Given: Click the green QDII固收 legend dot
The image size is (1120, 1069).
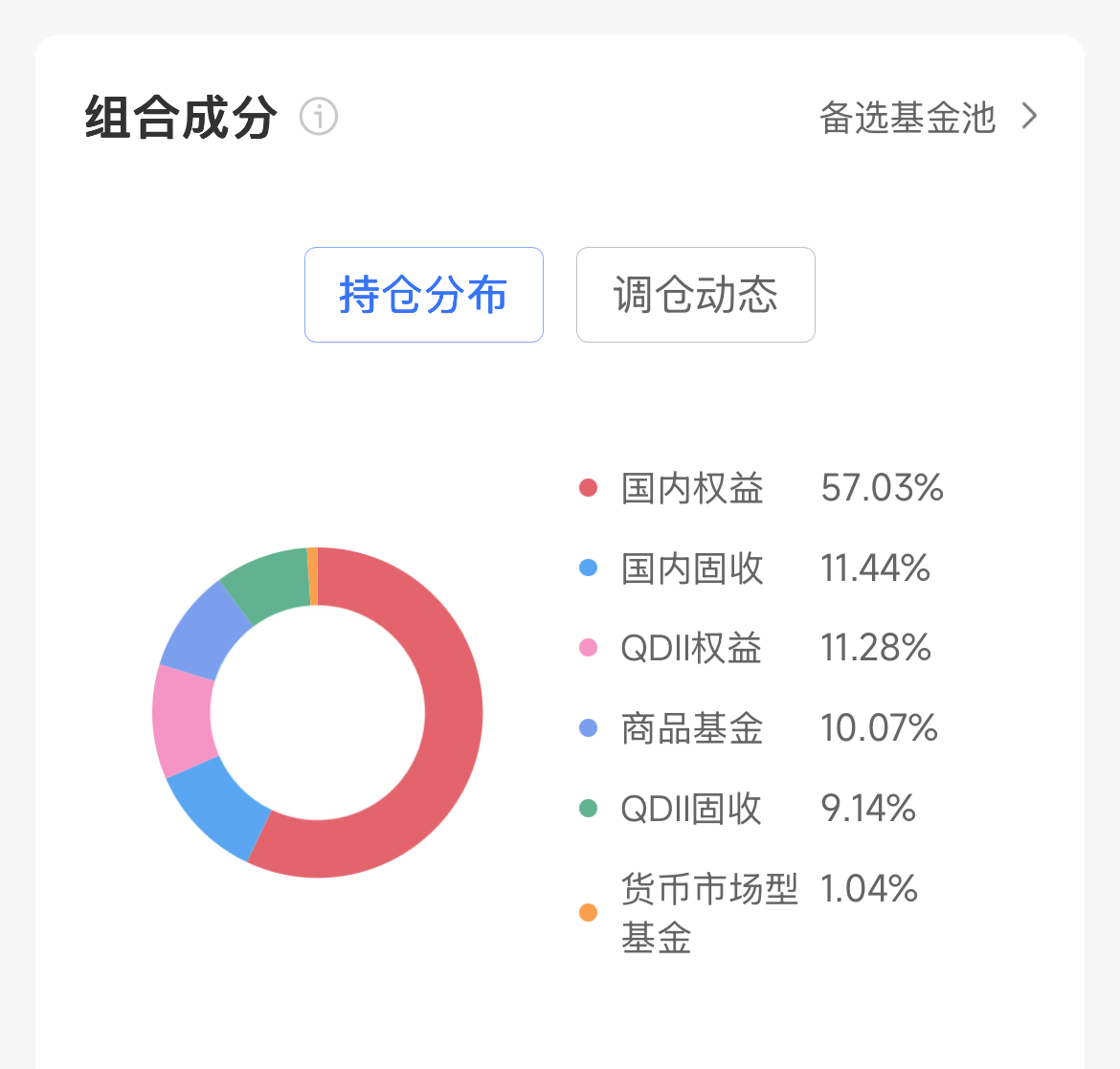Looking at the screenshot, I should pos(588,809).
